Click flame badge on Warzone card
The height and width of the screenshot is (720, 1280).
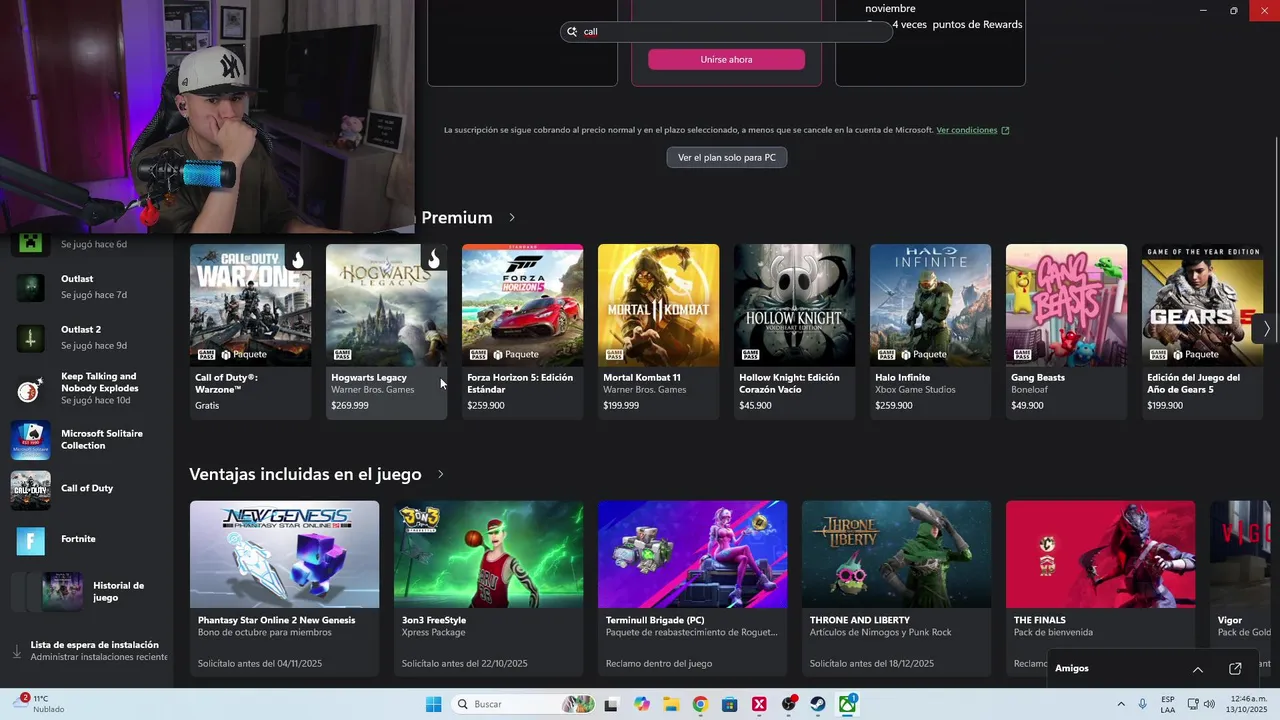coord(297,260)
